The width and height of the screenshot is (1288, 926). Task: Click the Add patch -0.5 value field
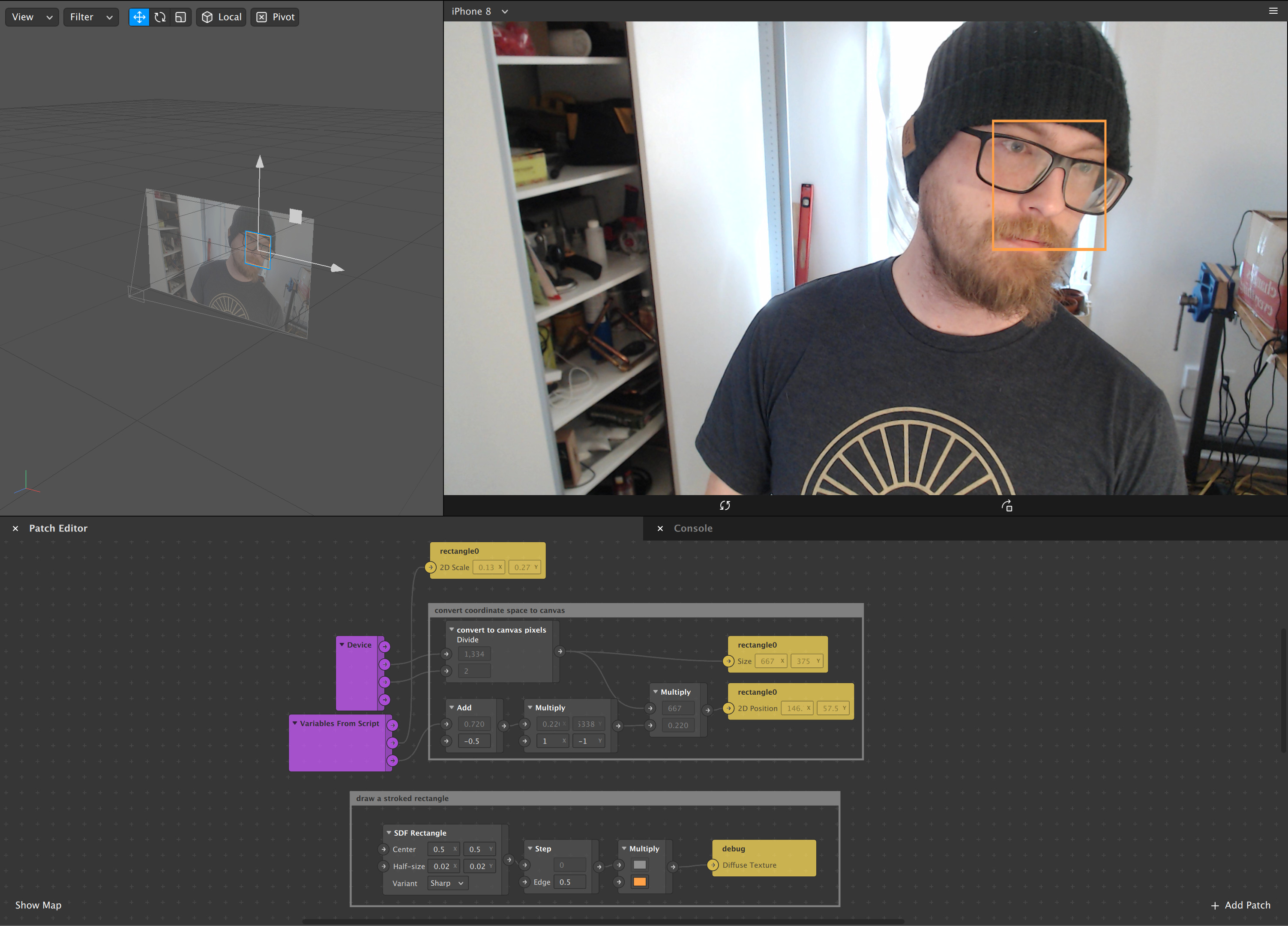[474, 741]
